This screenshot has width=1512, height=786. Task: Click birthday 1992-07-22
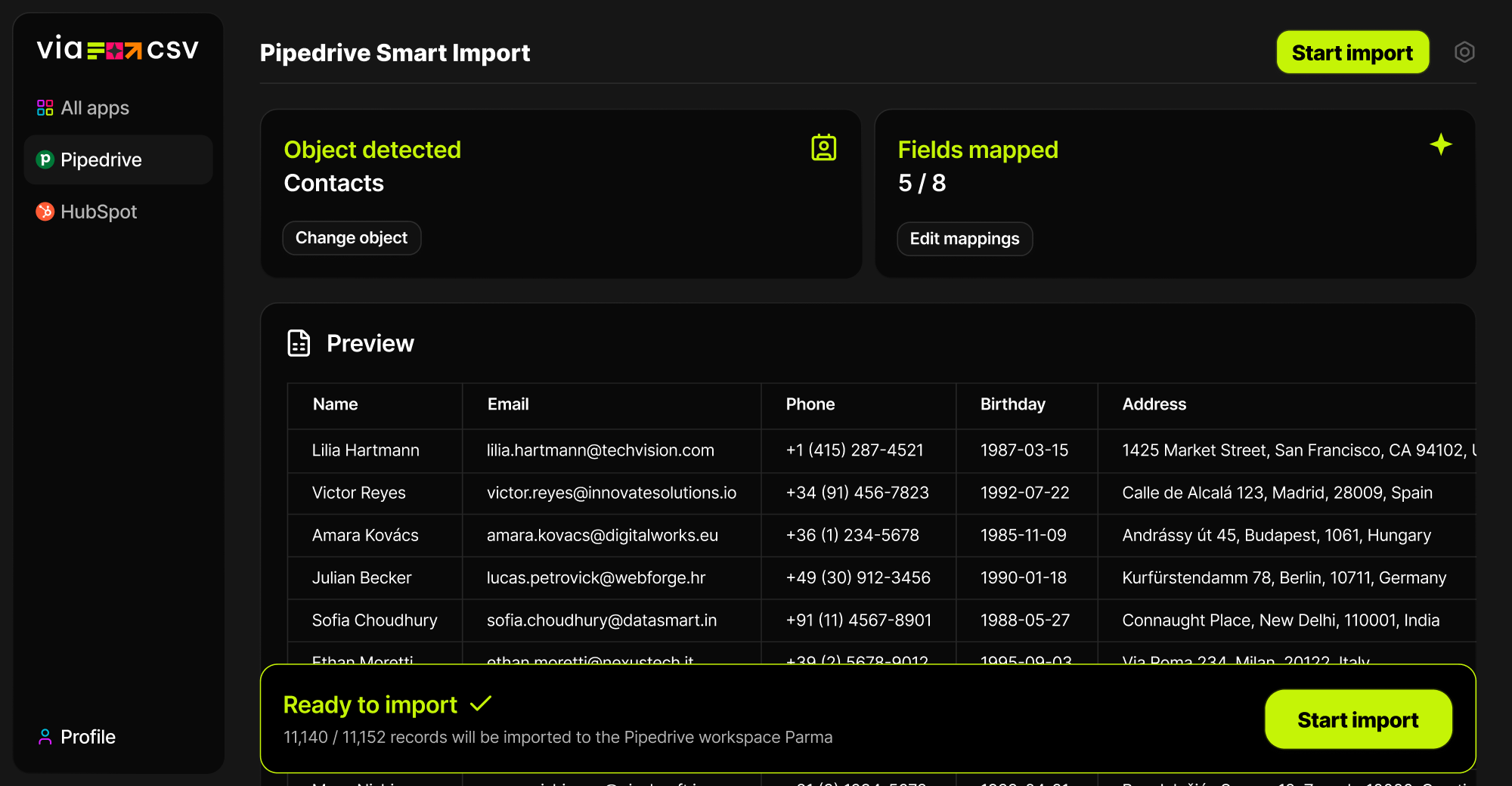pos(1027,493)
